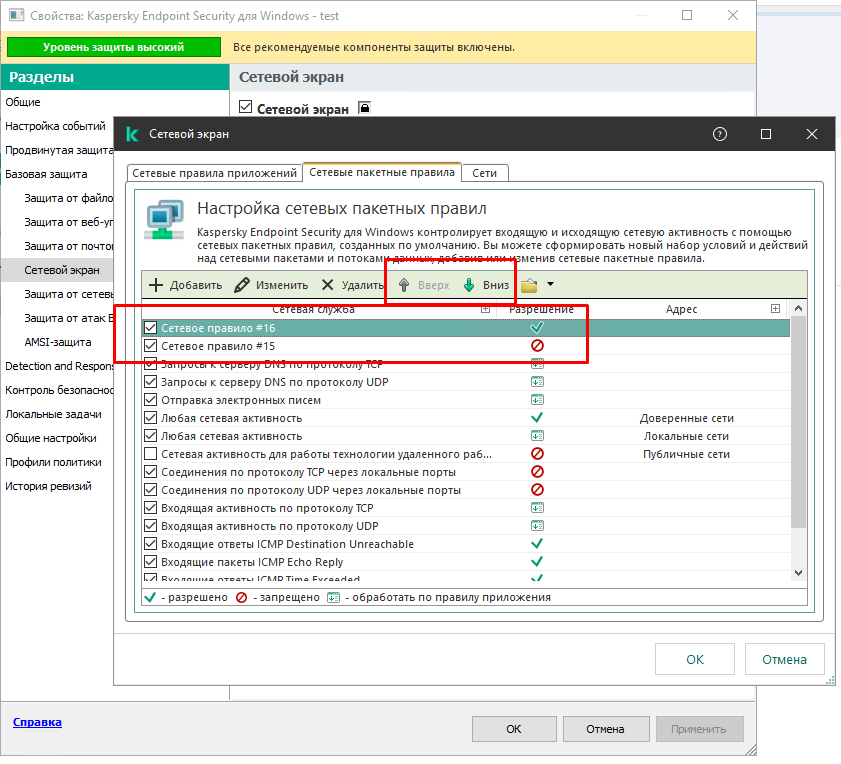Image resolution: width=841 pixels, height=764 pixels.
Task: Click block icon for Сетевое правило #15
Action: coord(537,346)
